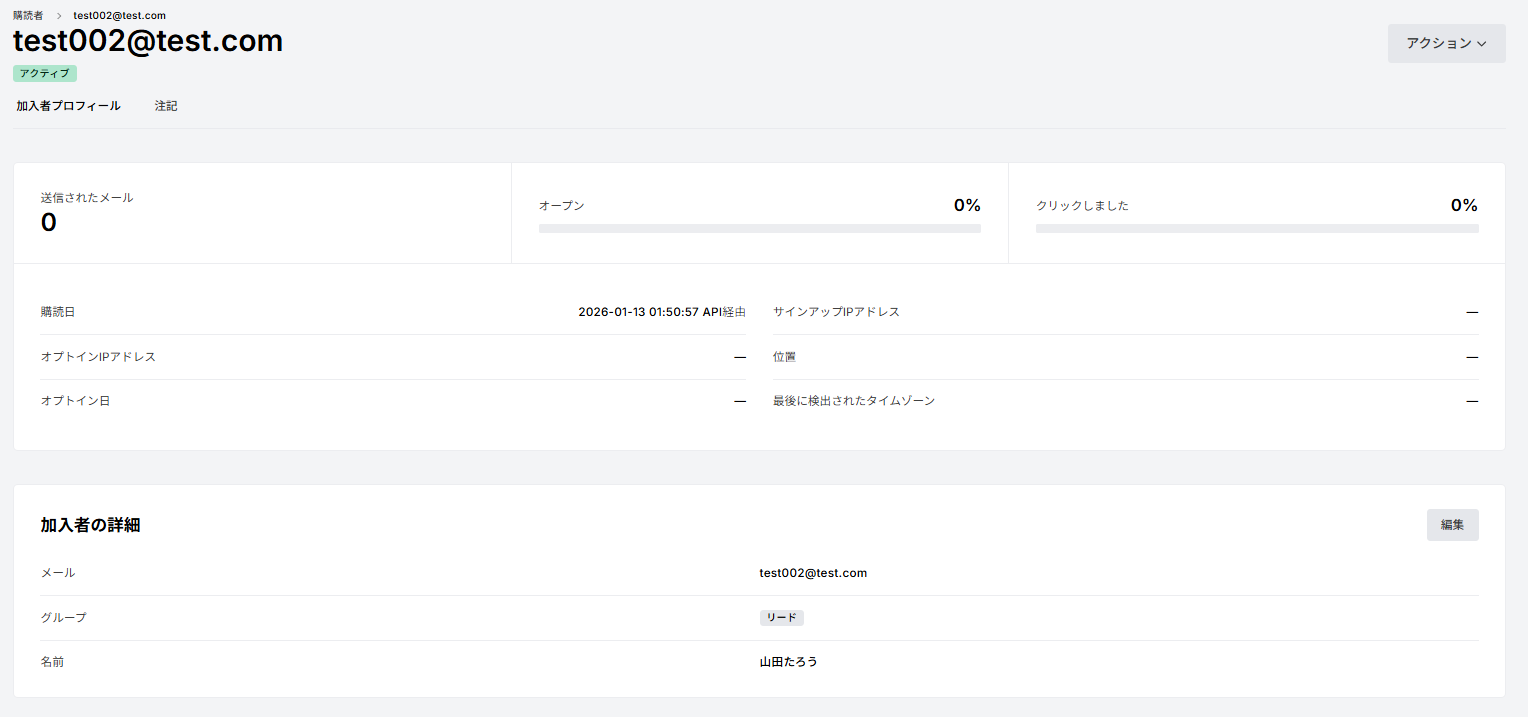Click the 名前 value 山田たろう
The image size is (1528, 717).
pos(789,662)
